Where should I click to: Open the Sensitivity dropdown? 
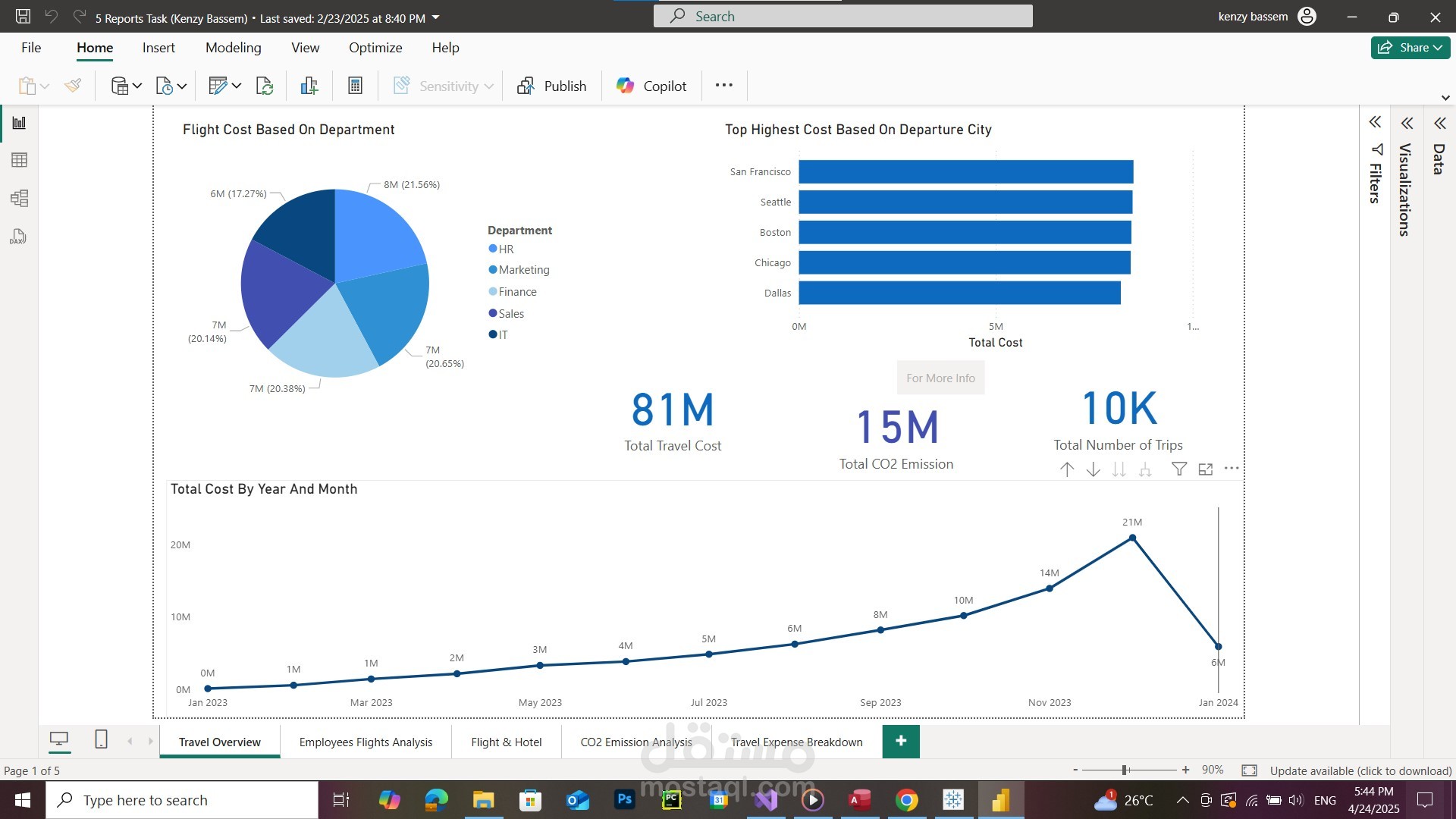point(444,86)
